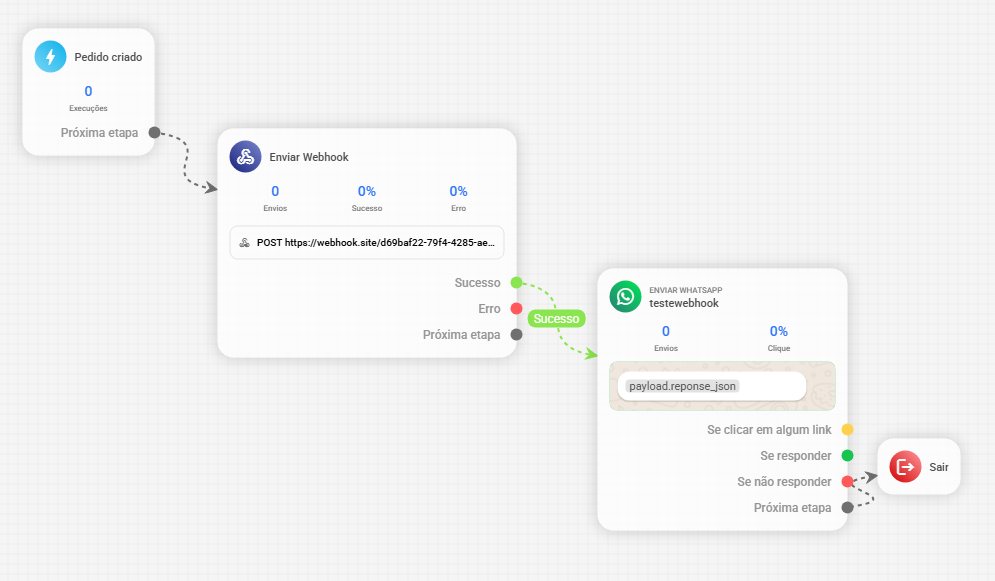Select the Pedido criado node title

[108, 57]
